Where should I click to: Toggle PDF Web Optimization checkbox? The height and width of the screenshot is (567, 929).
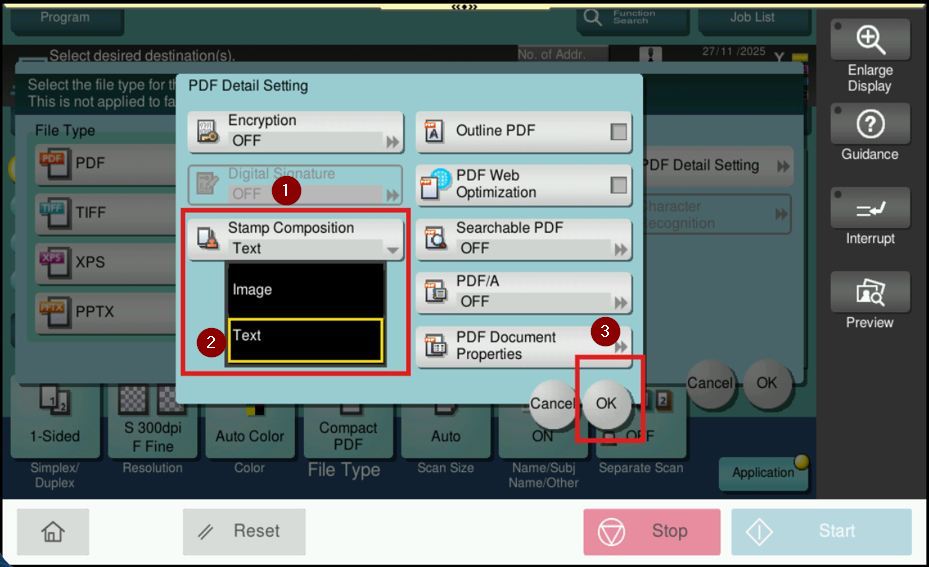tap(619, 185)
